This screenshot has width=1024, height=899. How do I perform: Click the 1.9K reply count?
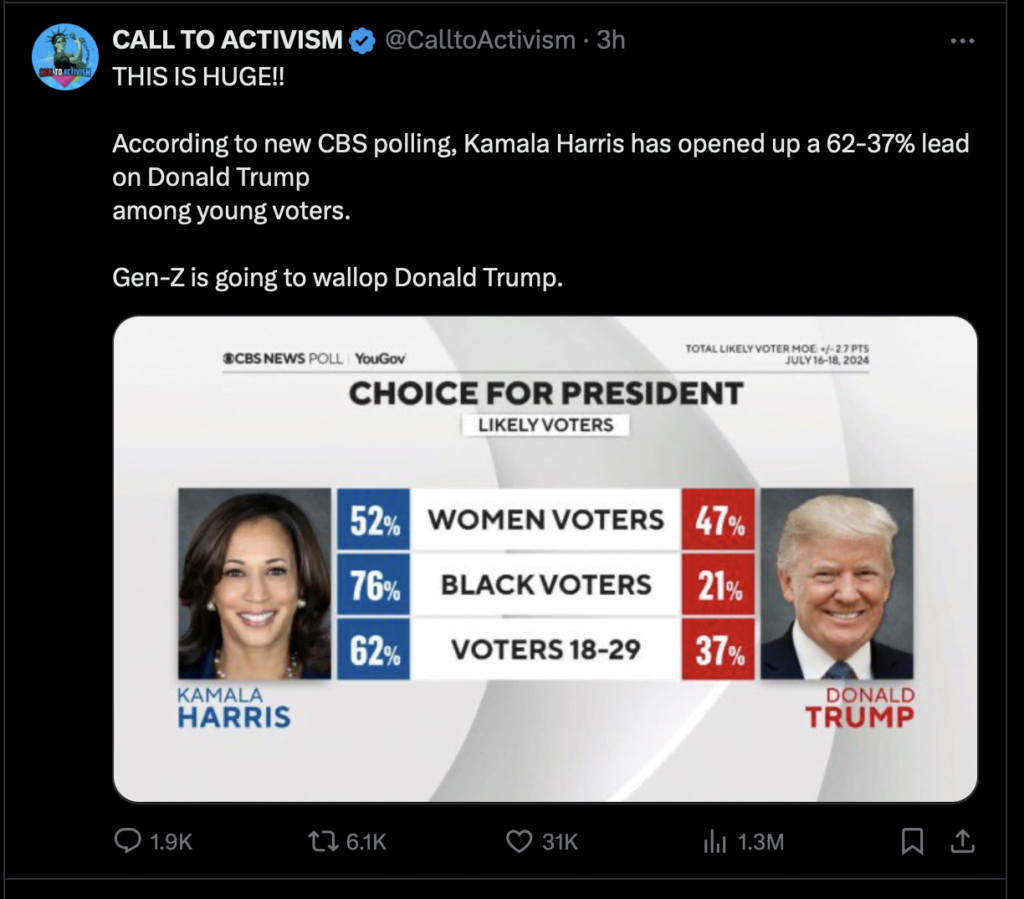[x=171, y=843]
